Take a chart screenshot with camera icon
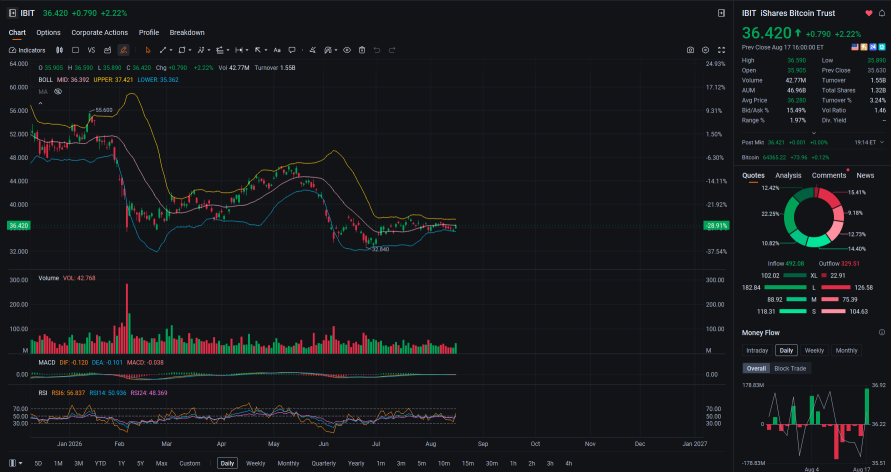Image resolution: width=891 pixels, height=472 pixels. pos(690,50)
